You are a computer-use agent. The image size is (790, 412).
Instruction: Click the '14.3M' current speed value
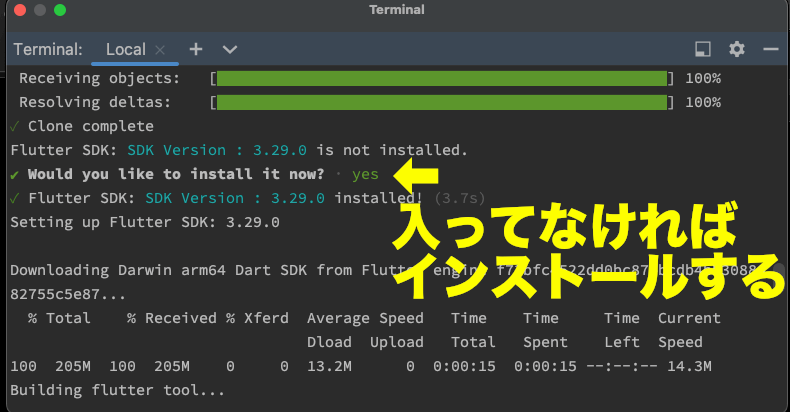[x=689, y=366]
